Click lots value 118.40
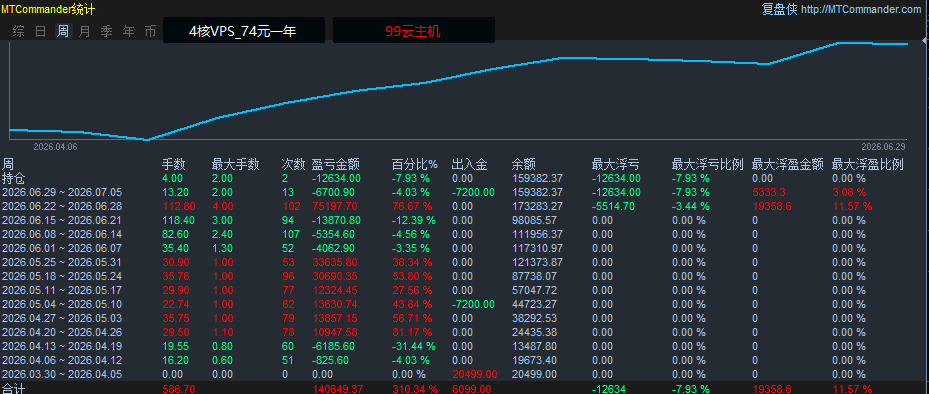This screenshot has height=394, width=929. point(178,220)
